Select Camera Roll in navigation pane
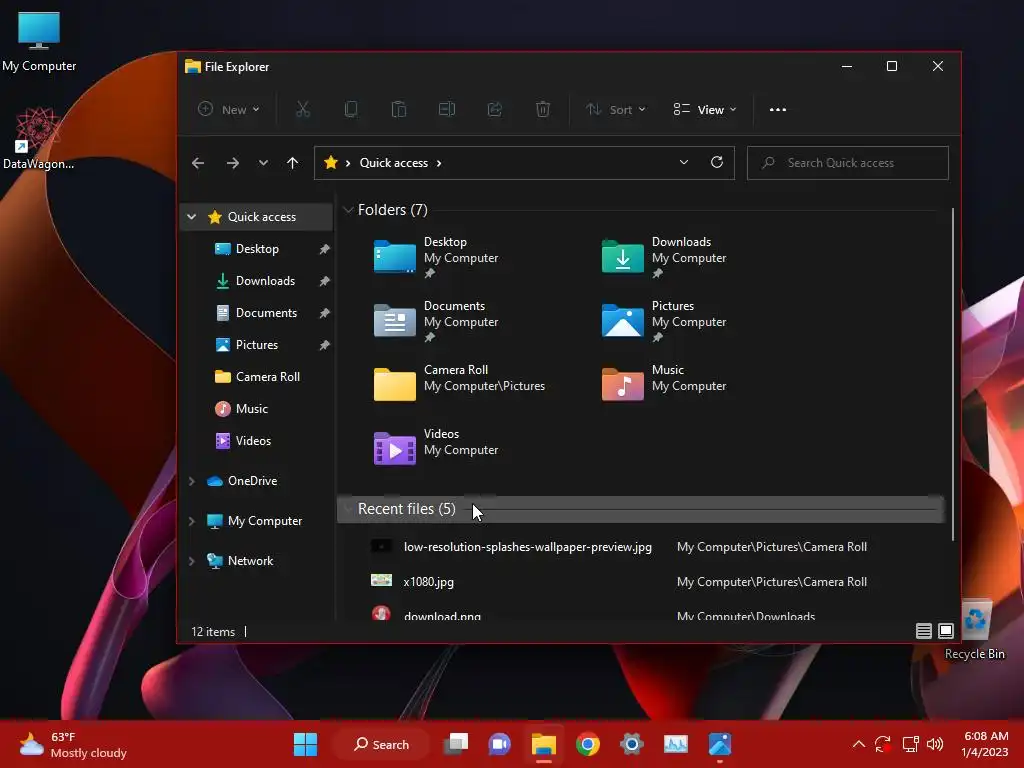 pyautogui.click(x=268, y=377)
